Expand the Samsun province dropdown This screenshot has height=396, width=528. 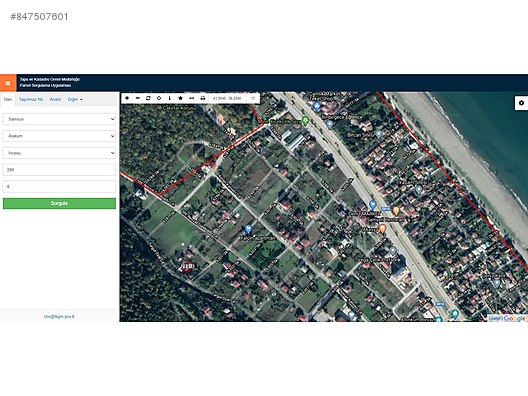pos(59,119)
